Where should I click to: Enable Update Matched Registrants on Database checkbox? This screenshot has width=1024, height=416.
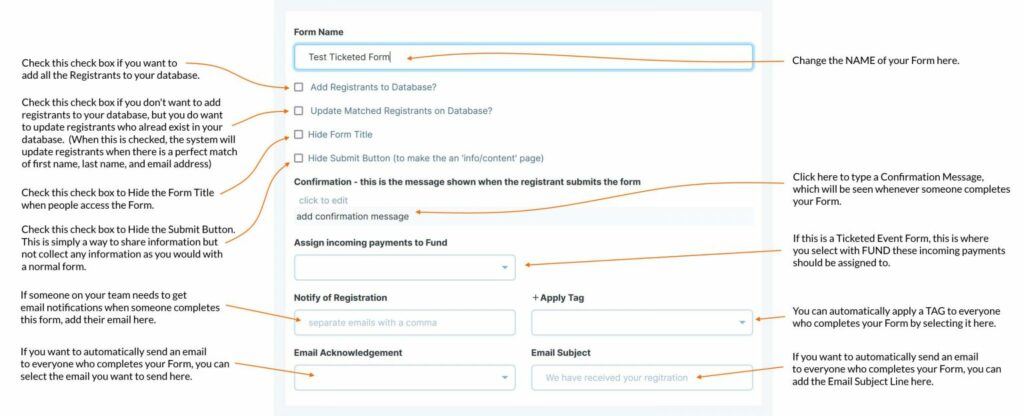(x=298, y=111)
